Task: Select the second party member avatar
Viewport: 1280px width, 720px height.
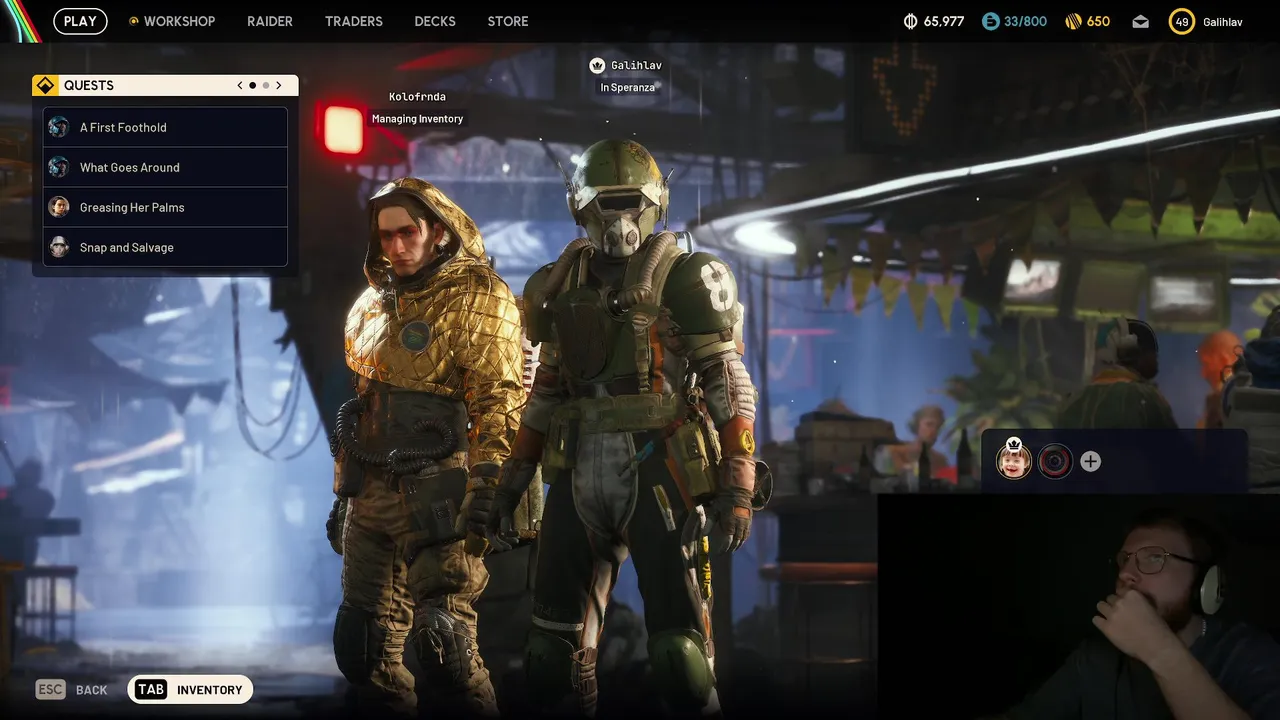Action: coord(1055,461)
